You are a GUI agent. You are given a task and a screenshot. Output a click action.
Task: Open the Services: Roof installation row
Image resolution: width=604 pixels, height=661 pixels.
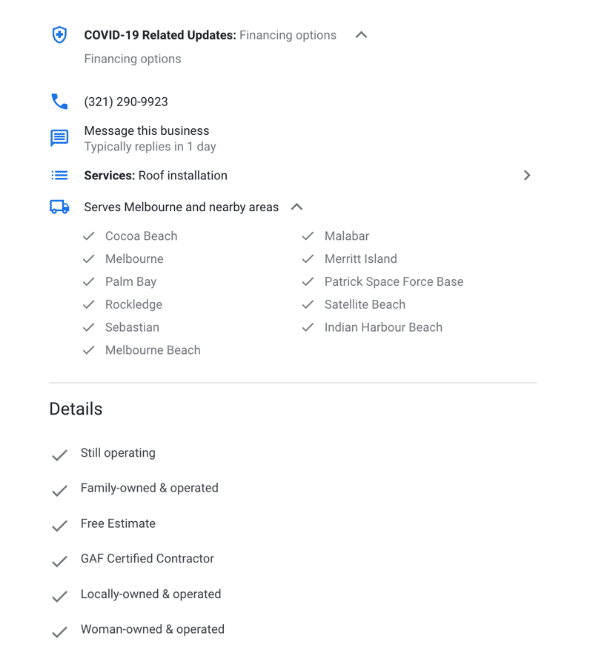[291, 175]
